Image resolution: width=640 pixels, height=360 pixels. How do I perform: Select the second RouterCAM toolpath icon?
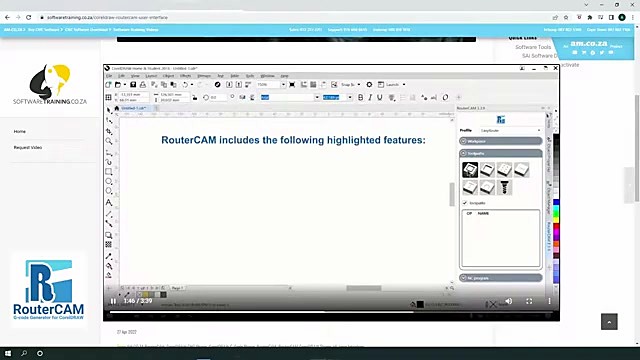tap(487, 170)
